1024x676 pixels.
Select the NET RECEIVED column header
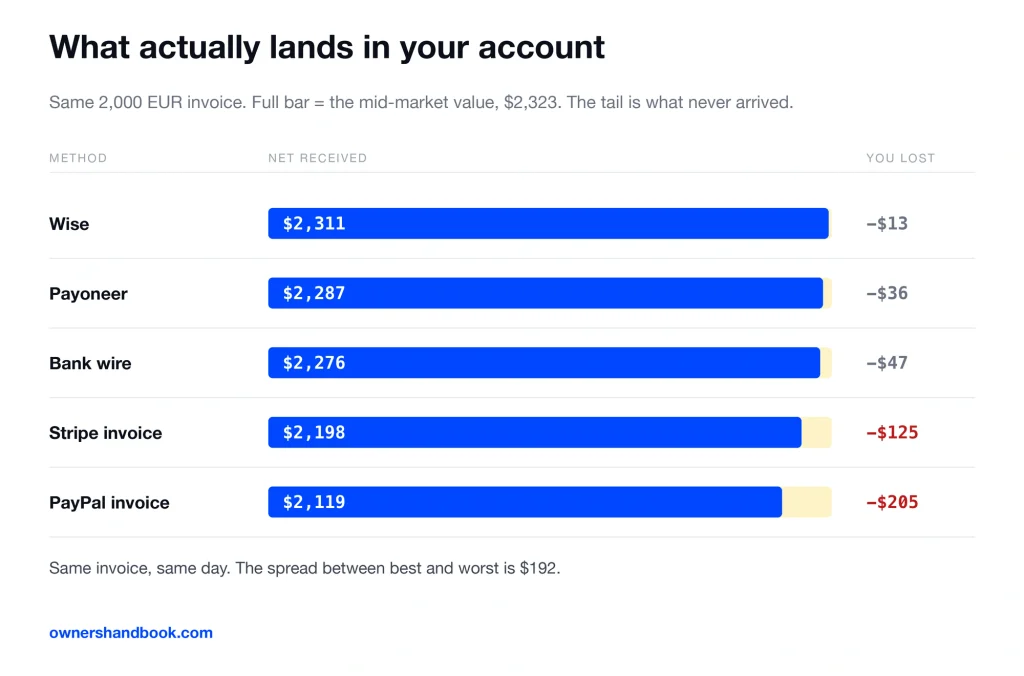click(317, 158)
